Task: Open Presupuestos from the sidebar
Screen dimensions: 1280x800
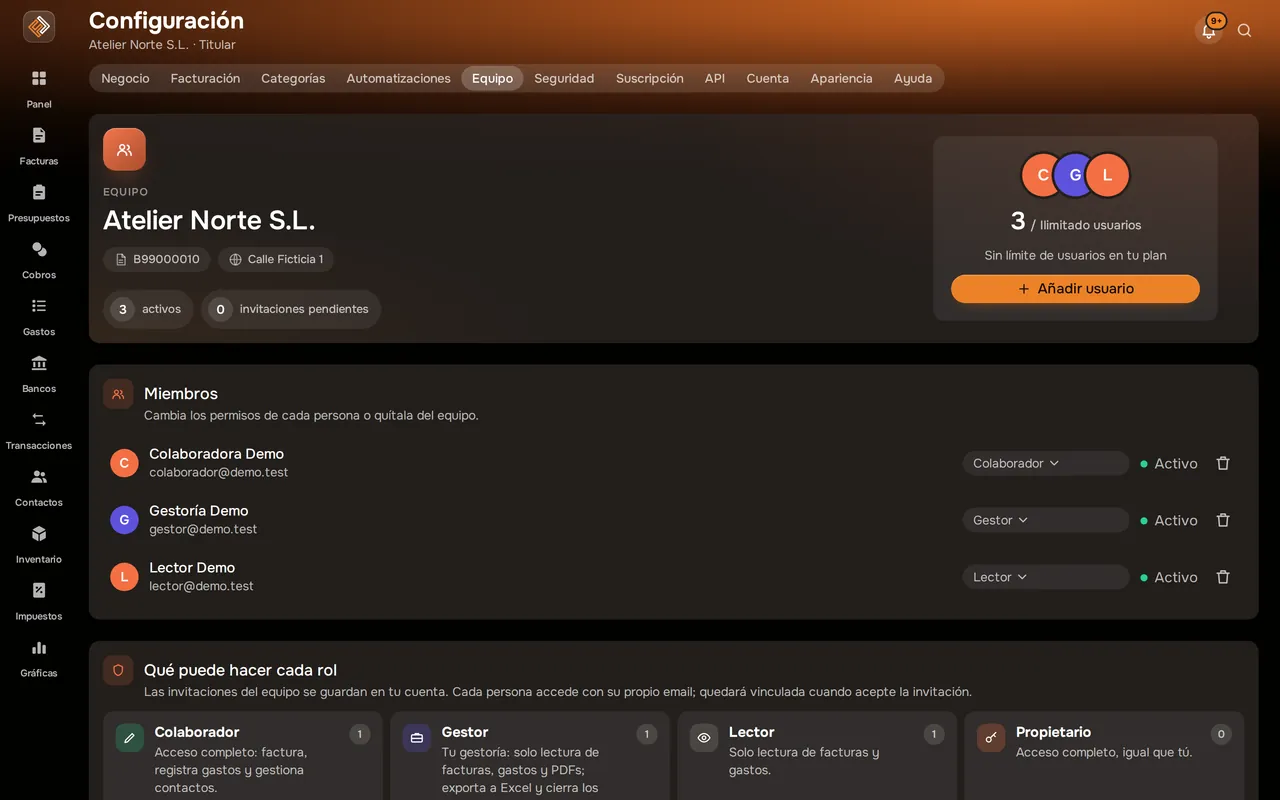Action: point(39,202)
